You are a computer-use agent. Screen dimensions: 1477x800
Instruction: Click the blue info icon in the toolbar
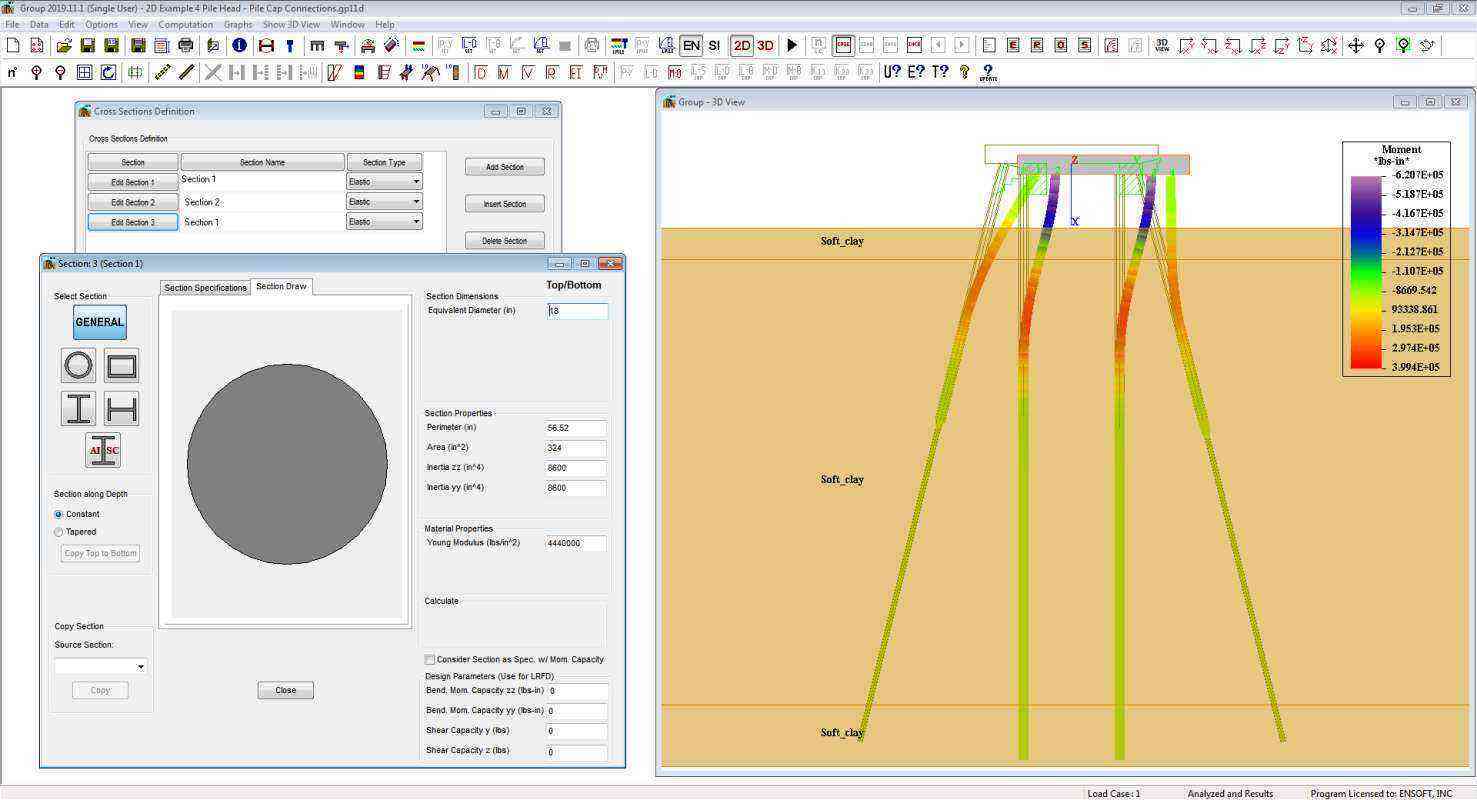click(240, 45)
